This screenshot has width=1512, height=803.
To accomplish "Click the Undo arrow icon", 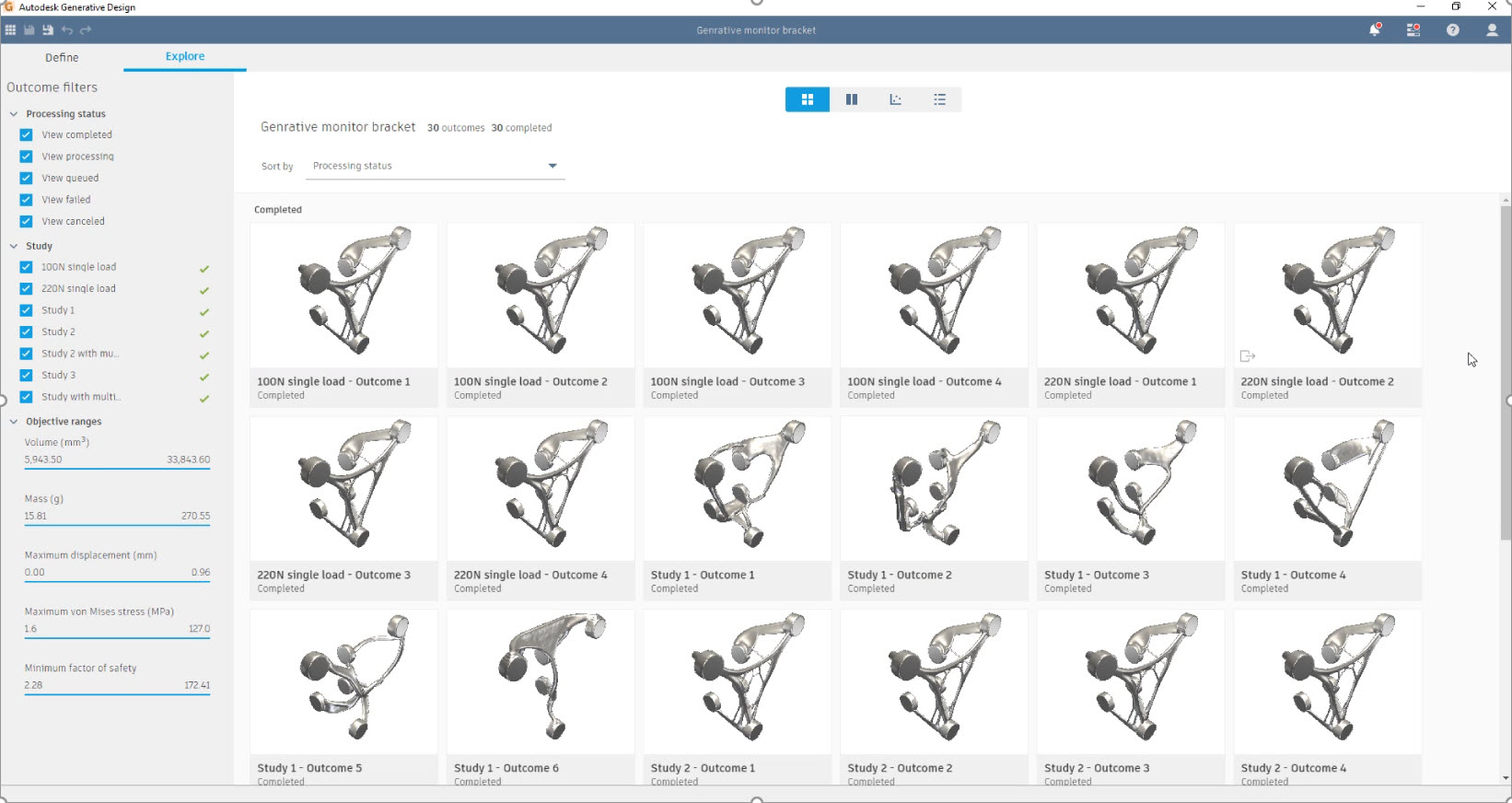I will click(67, 30).
